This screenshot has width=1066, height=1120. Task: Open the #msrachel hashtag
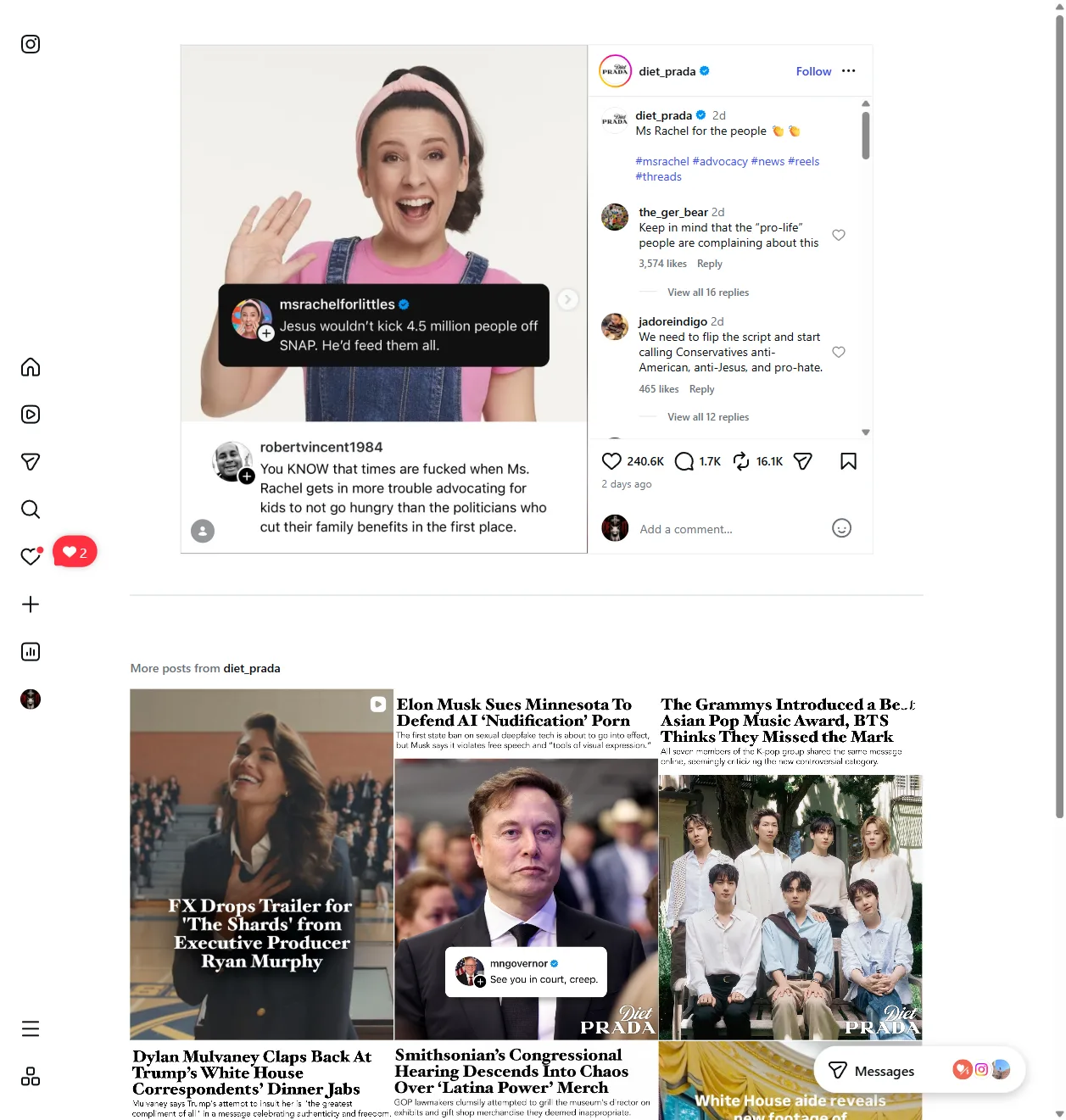click(x=662, y=161)
